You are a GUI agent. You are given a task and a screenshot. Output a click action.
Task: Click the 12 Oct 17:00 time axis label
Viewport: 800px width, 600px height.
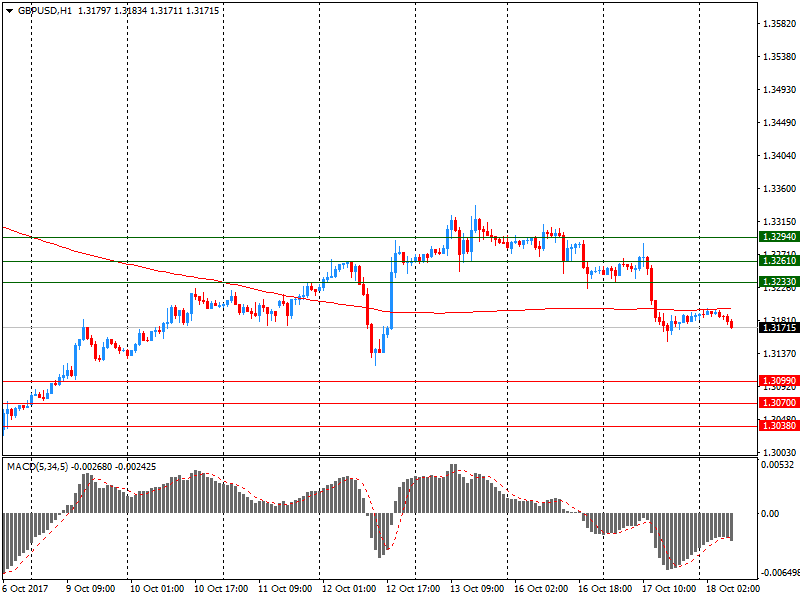click(413, 589)
